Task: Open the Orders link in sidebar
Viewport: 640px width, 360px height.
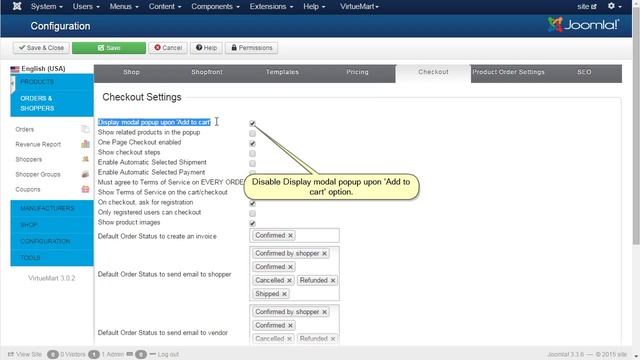Action: pyautogui.click(x=24, y=129)
